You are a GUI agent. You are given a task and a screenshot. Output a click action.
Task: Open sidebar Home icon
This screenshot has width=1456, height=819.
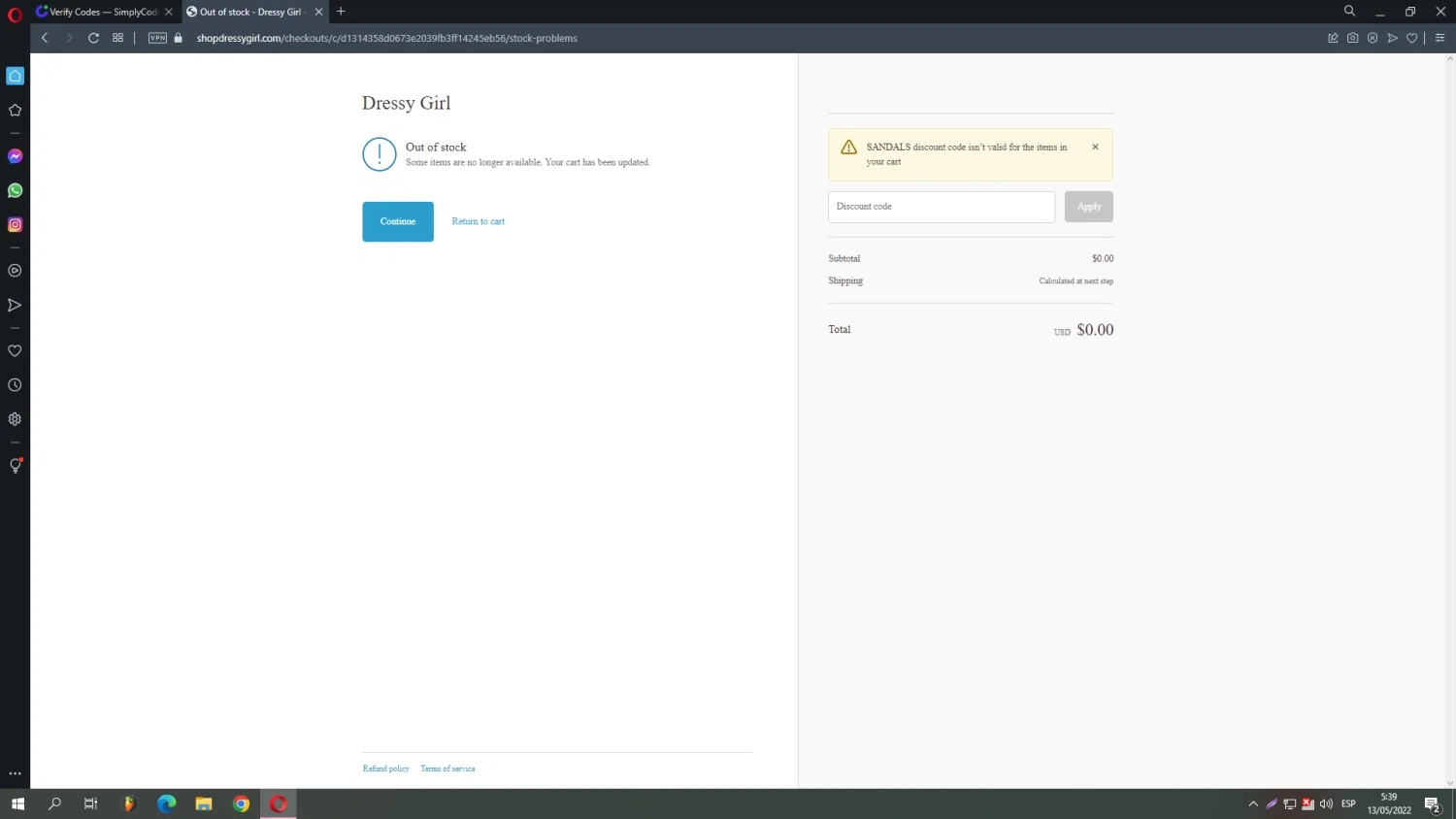15,76
